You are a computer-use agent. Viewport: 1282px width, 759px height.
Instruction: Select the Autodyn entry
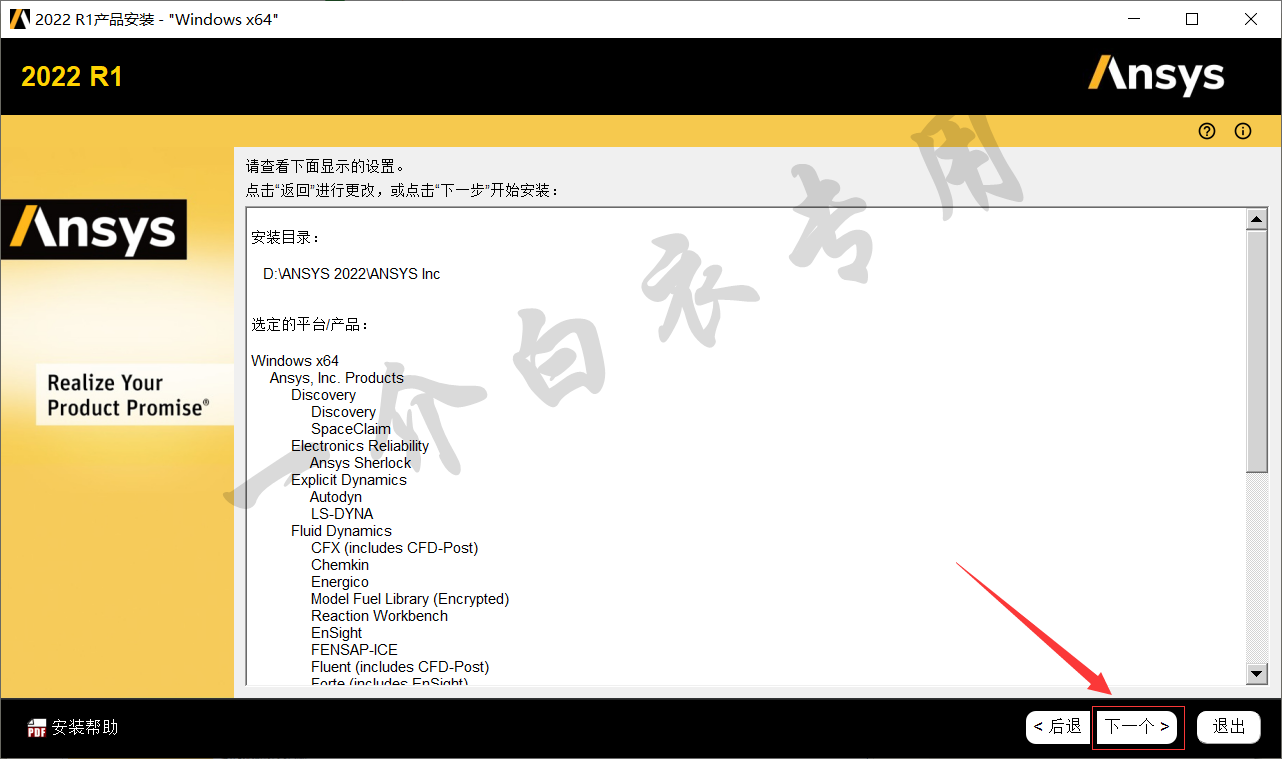pyautogui.click(x=336, y=497)
